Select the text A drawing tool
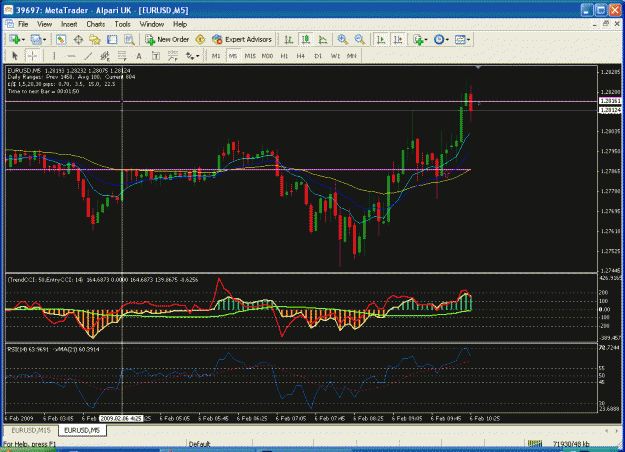Image resolution: width=625 pixels, height=452 pixels. pyautogui.click(x=139, y=56)
